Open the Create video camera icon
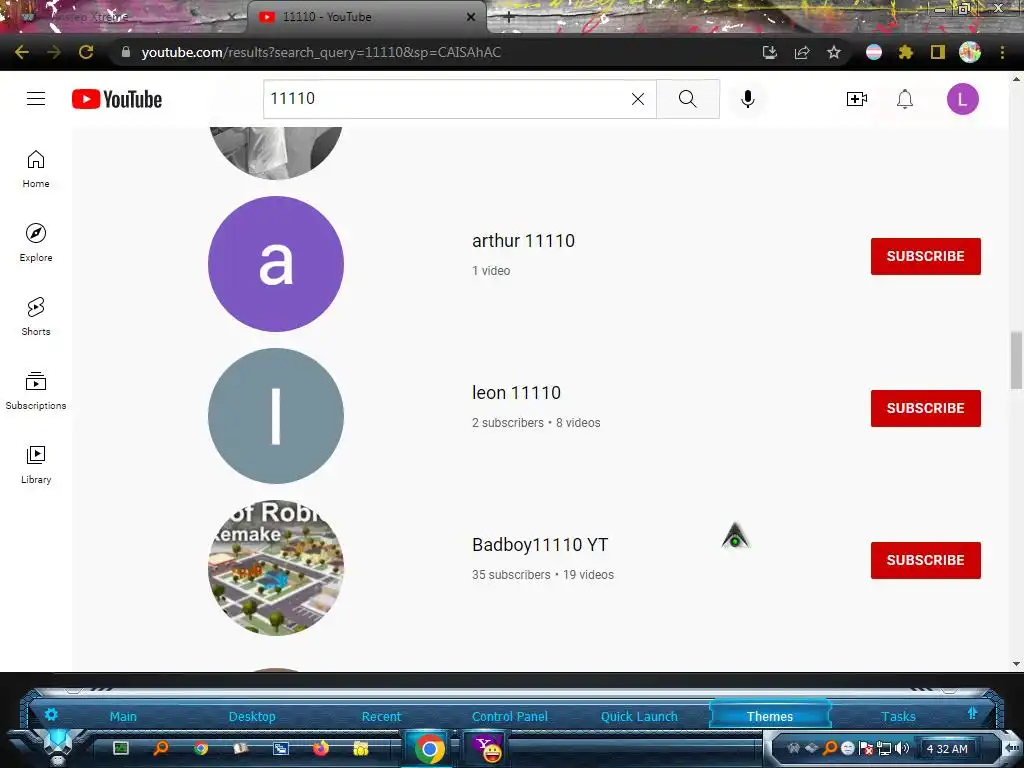The width and height of the screenshot is (1024, 768). [856, 99]
